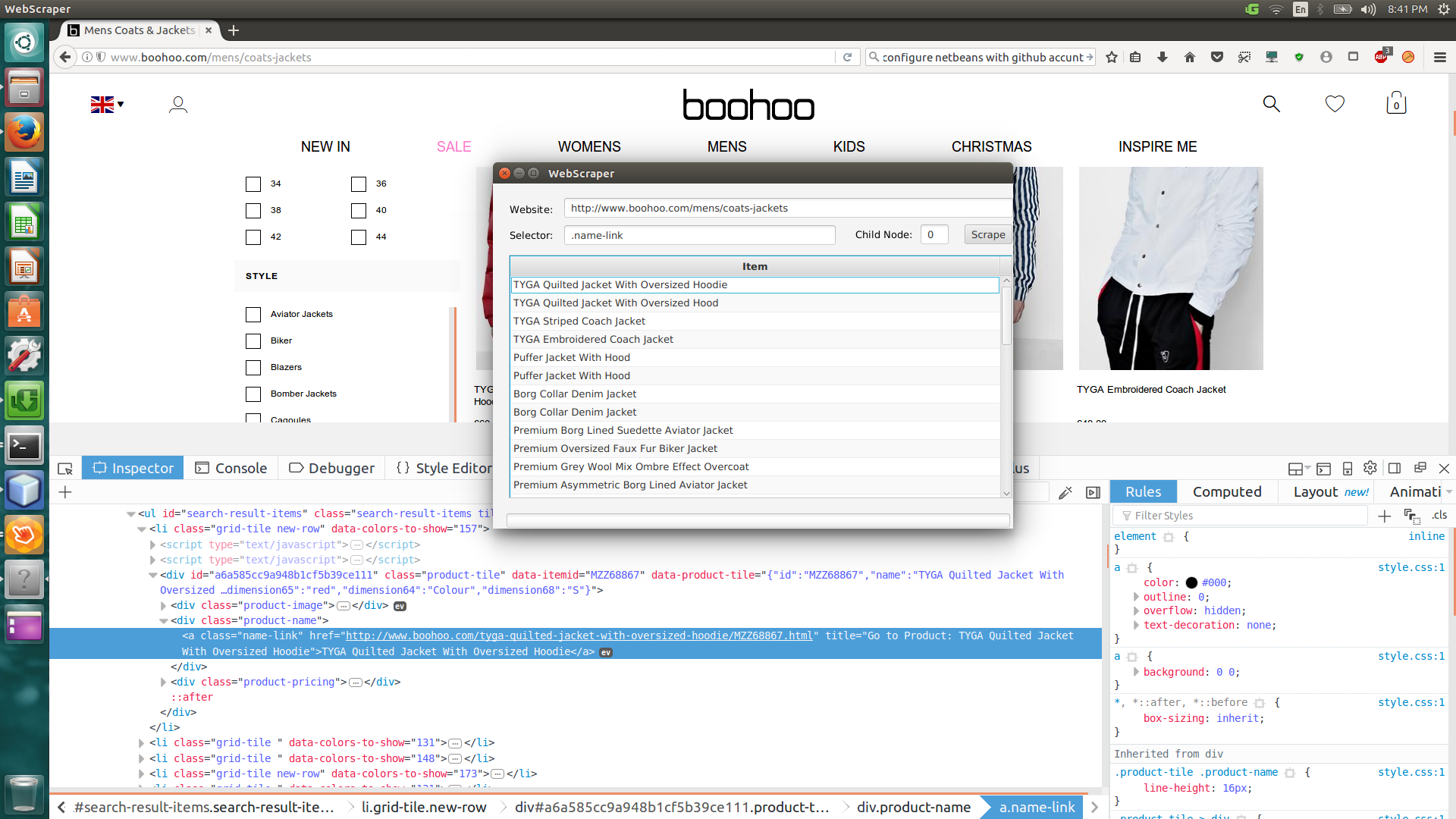The height and width of the screenshot is (819, 1456).
Task: Open the account user icon
Action: pos(178,105)
